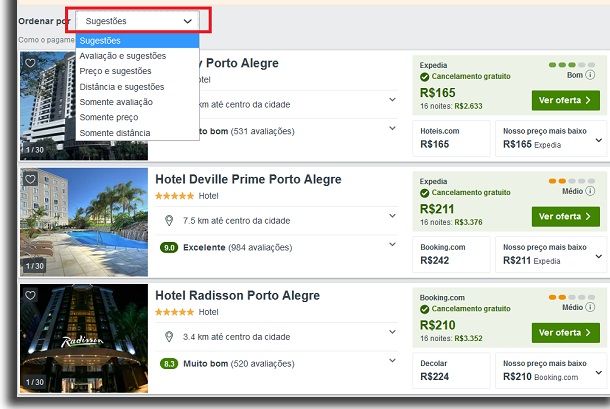Select Sugestões option in sort list
This screenshot has width=610, height=409.
pos(137,40)
